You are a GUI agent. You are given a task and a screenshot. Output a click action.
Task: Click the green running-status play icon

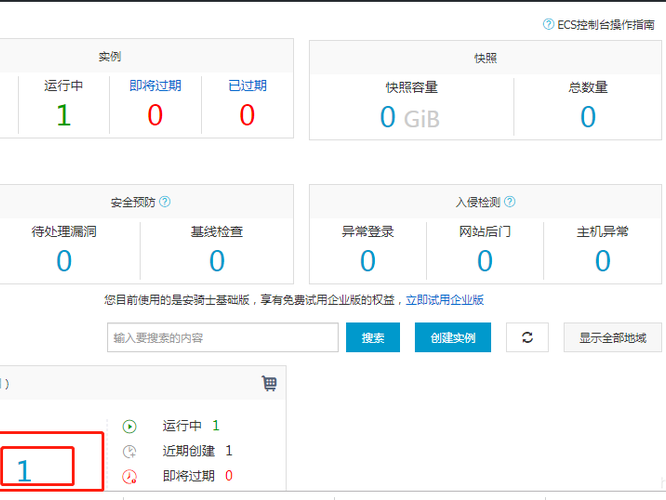[130, 426]
